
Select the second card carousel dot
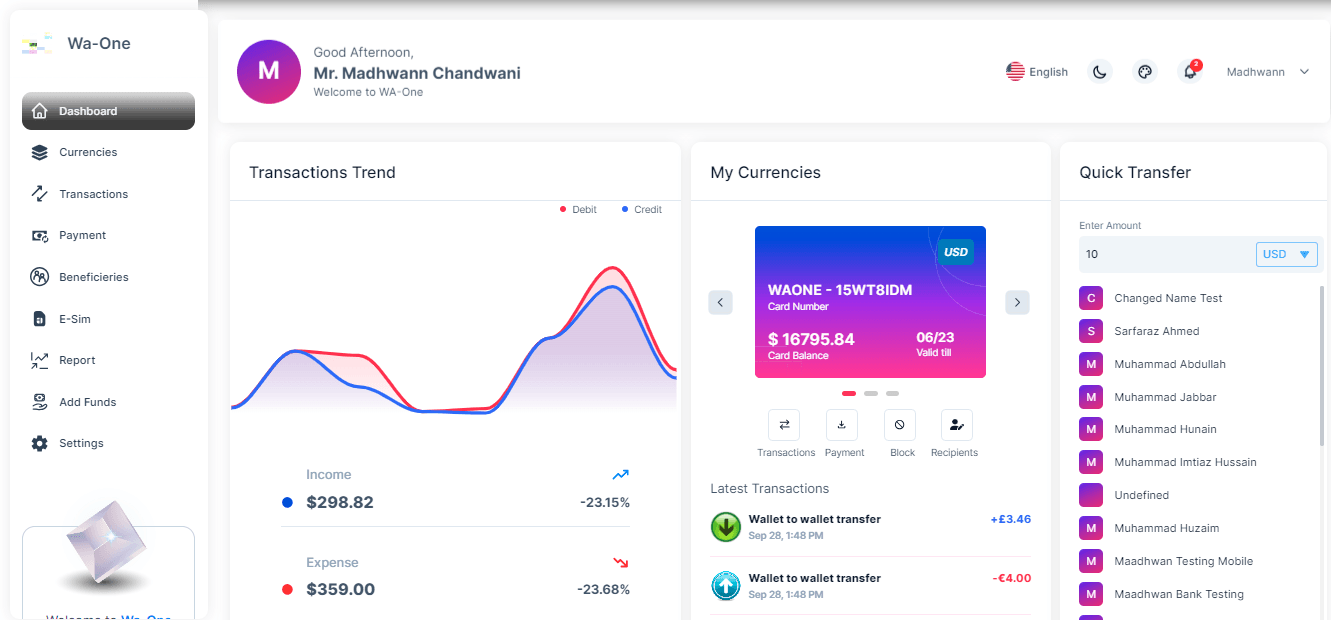[x=871, y=394]
